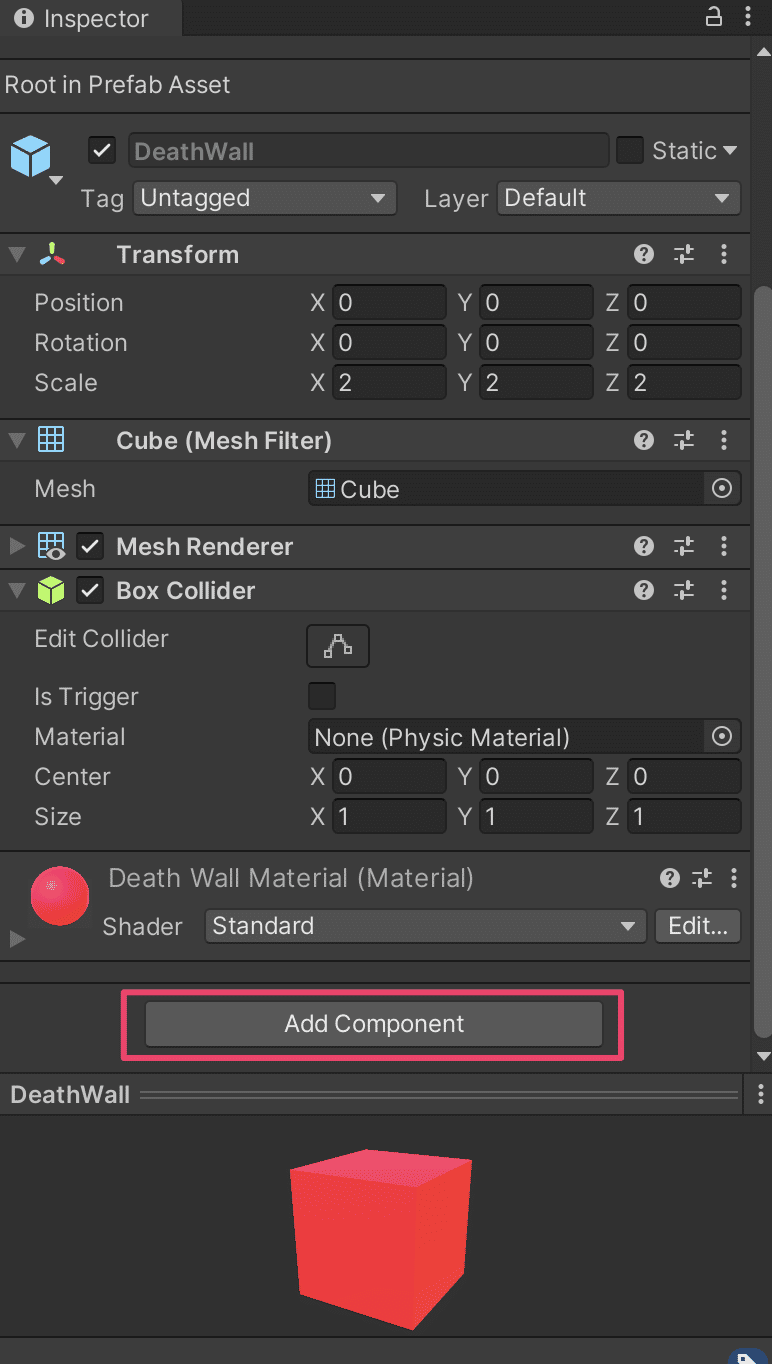772x1364 pixels.
Task: Open the Layer dropdown showing Default
Action: coord(619,198)
